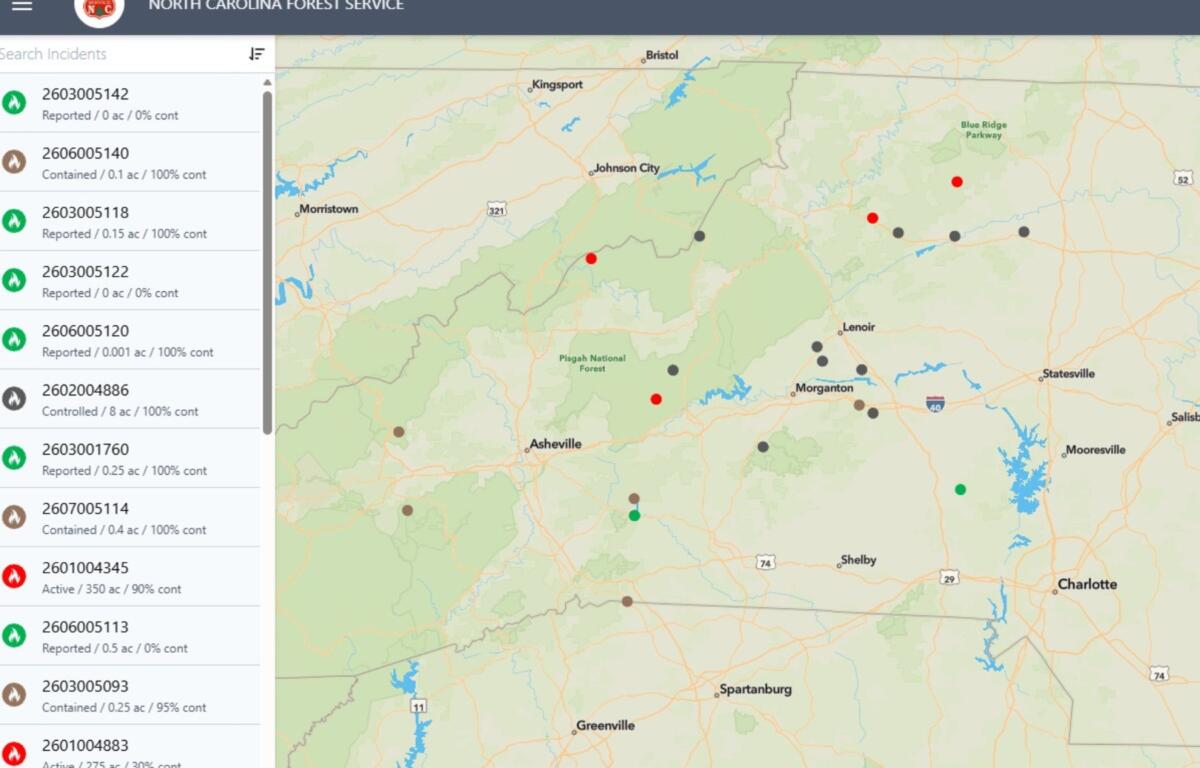The image size is (1200, 768).
Task: Click green incident marker west of Mooresville
Action: point(960,489)
